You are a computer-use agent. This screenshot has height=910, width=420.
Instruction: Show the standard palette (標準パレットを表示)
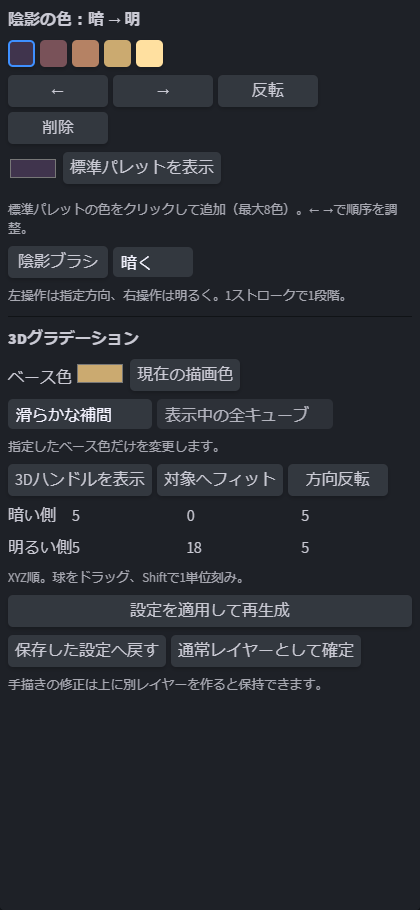[142, 168]
